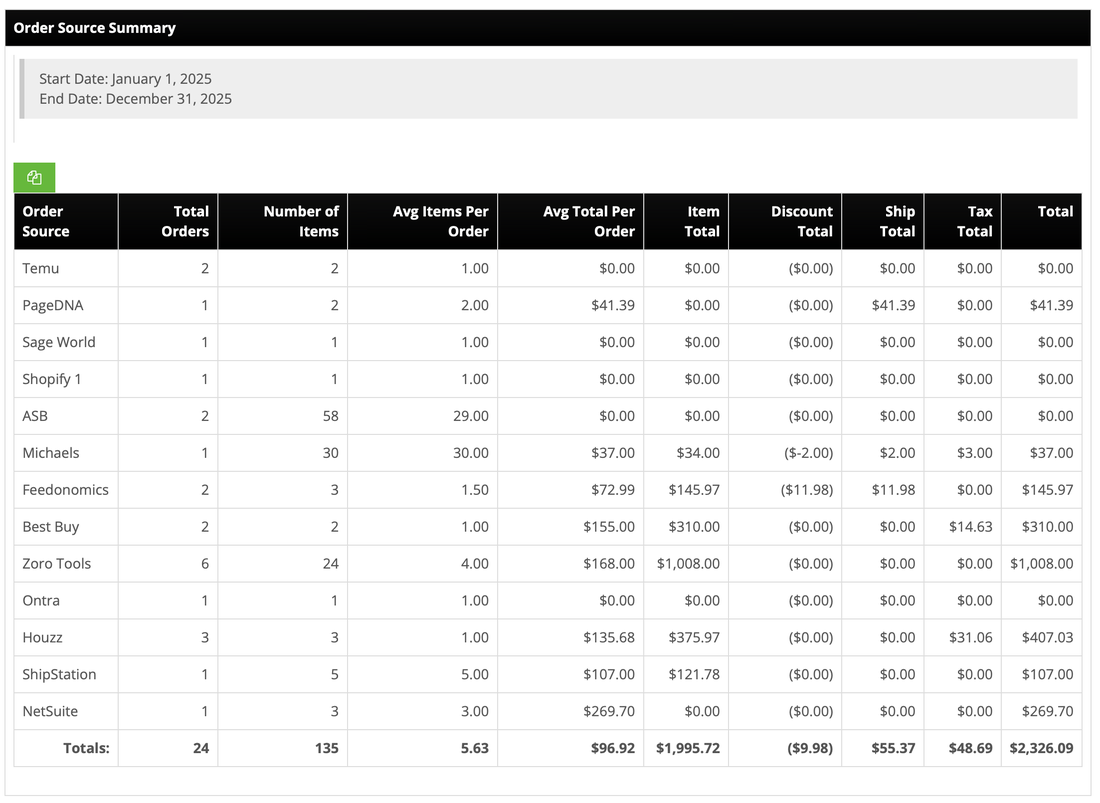Click the totals ($9.98) discount value
Image resolution: width=1100 pixels, height=803 pixels.
coord(810,748)
